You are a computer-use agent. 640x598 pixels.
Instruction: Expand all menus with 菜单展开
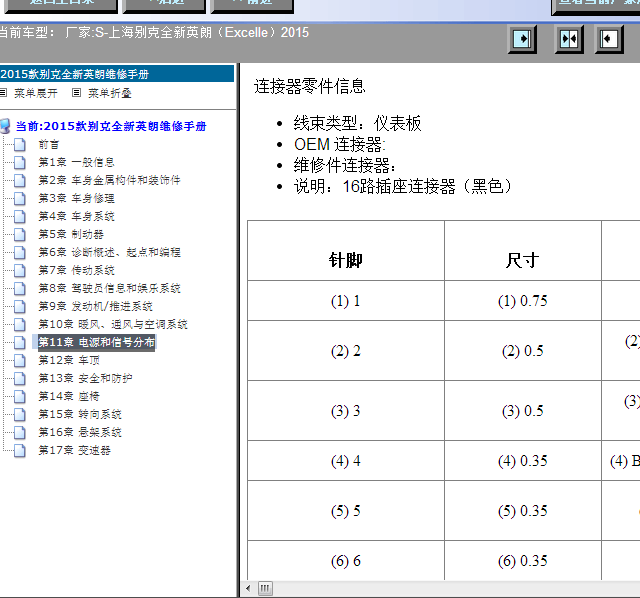tap(36, 93)
